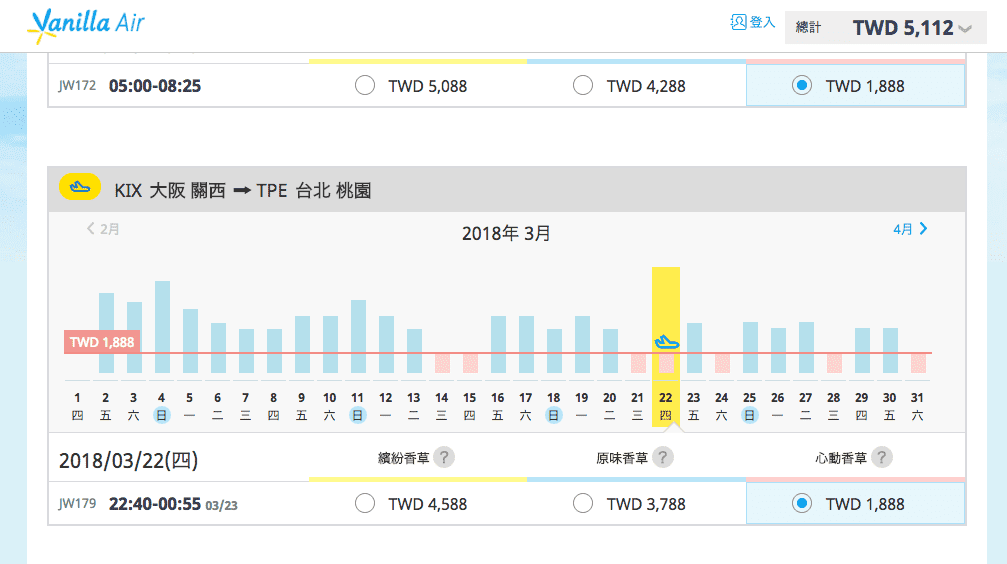Select TWD 1,888 fare for JW179
This screenshot has width=1007, height=564.
point(801,504)
